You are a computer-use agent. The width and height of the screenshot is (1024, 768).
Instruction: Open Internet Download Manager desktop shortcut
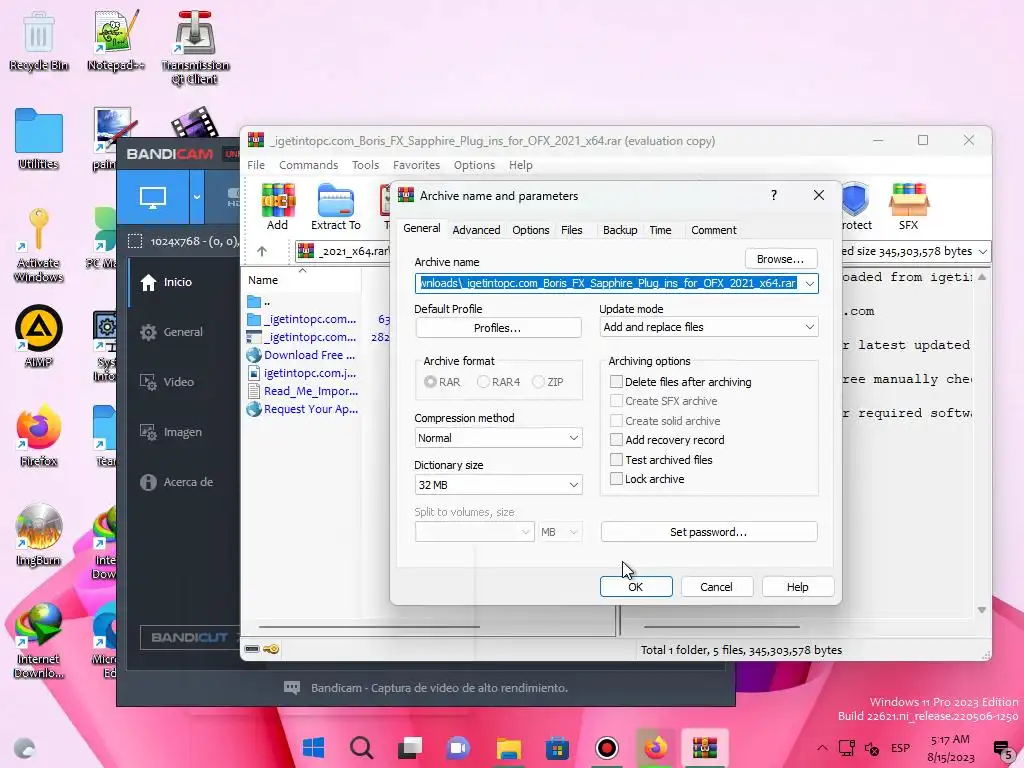click(39, 640)
